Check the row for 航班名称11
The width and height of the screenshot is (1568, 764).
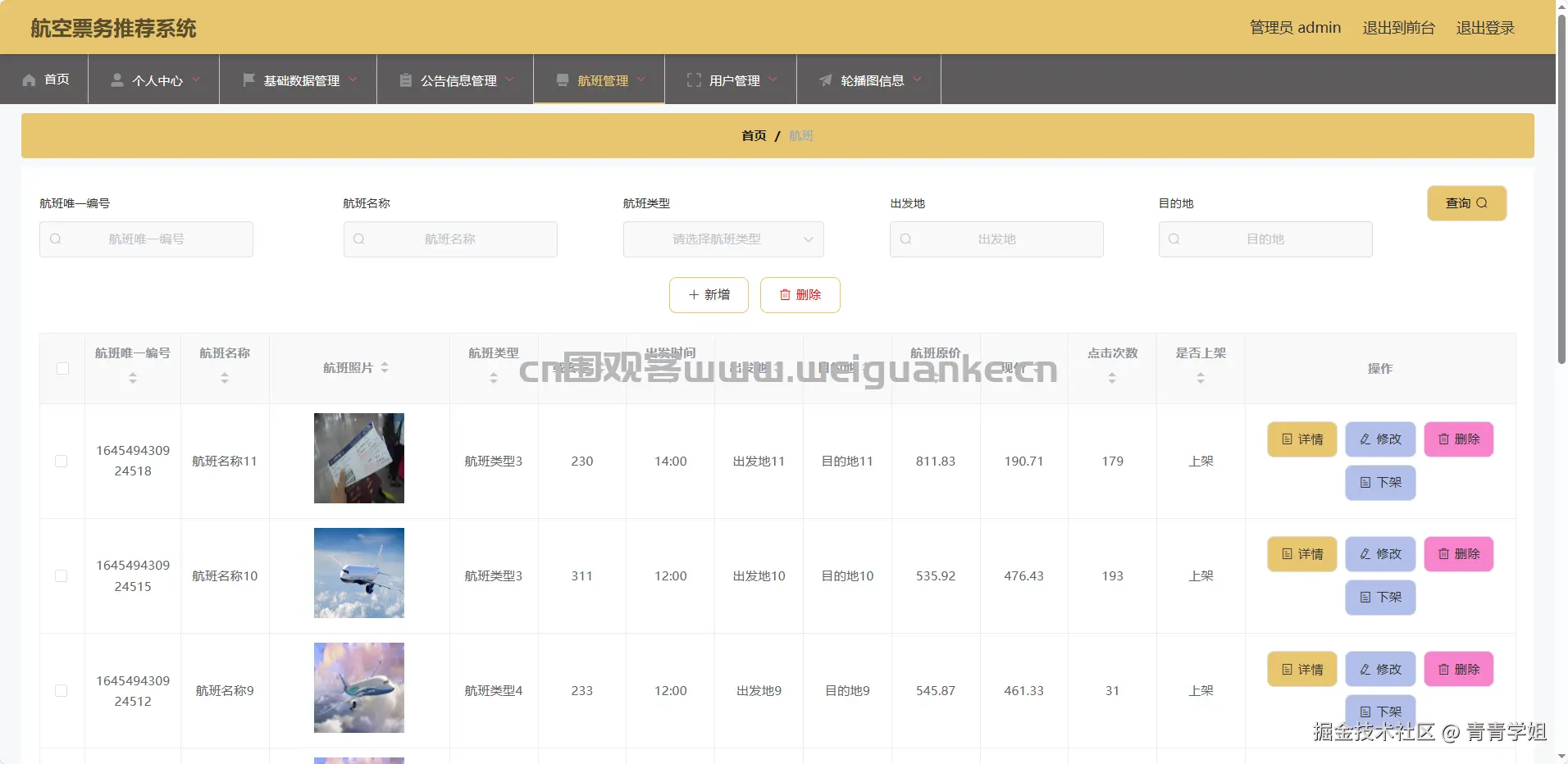pyautogui.click(x=62, y=462)
